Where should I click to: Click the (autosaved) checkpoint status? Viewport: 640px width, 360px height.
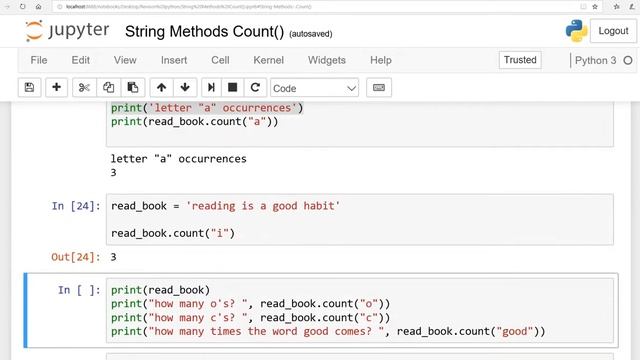(x=311, y=34)
